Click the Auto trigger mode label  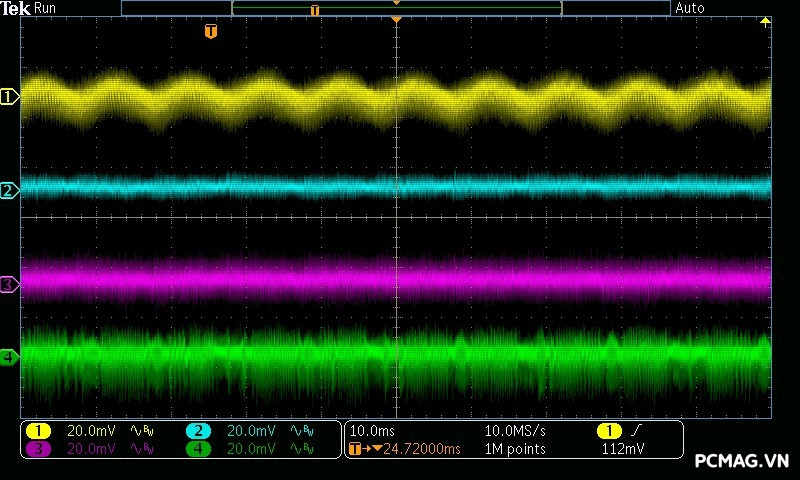pos(690,8)
